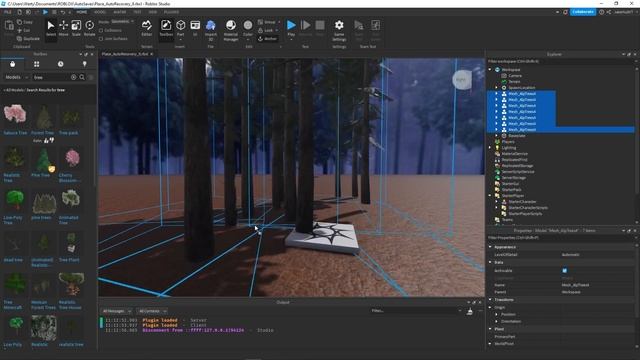Switch to the HOME ribbon tab
Screen dimensions: 640x360
(81, 12)
